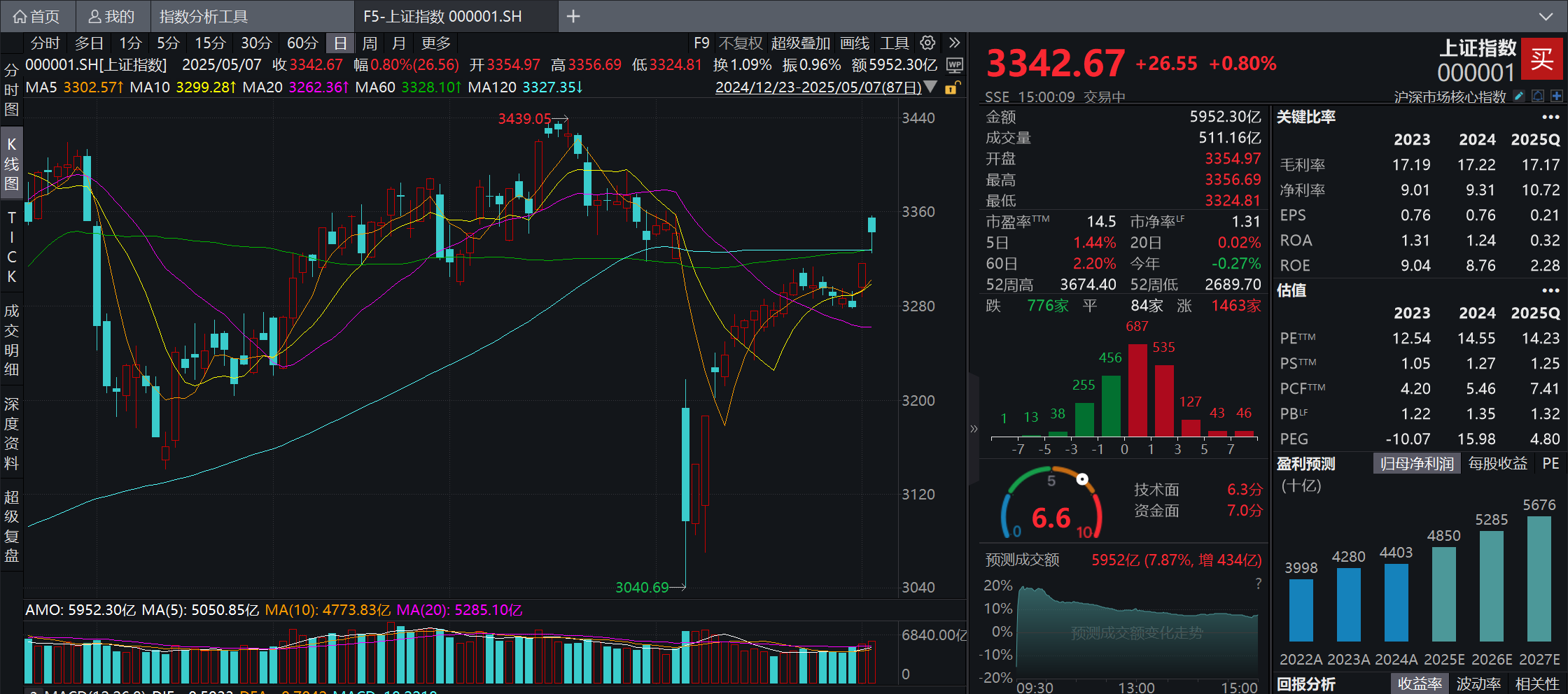The height and width of the screenshot is (694, 1568).
Task: Click the 上证指数 name header
Action: click(1477, 48)
